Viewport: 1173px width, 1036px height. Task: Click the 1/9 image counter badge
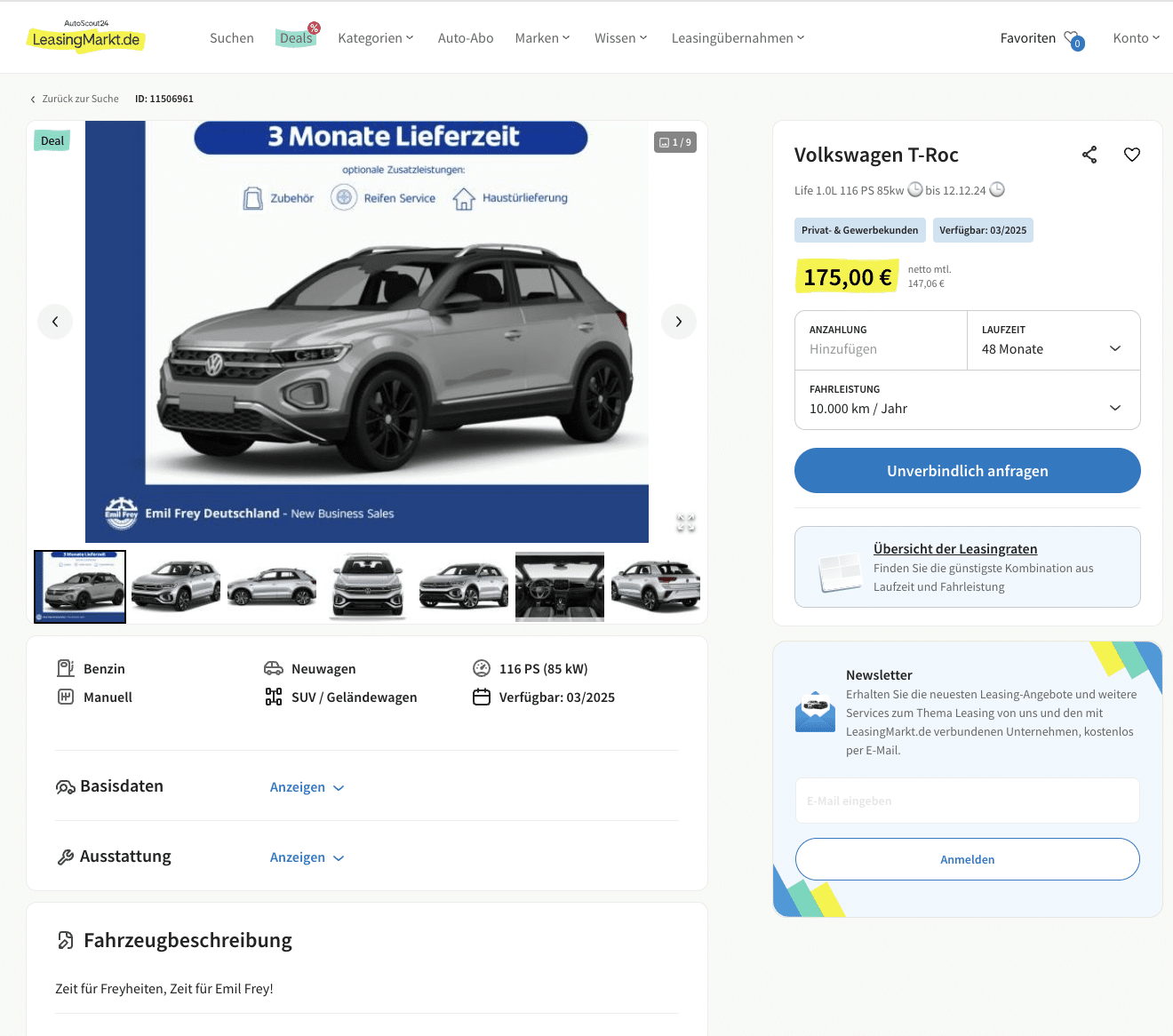pyautogui.click(x=675, y=142)
